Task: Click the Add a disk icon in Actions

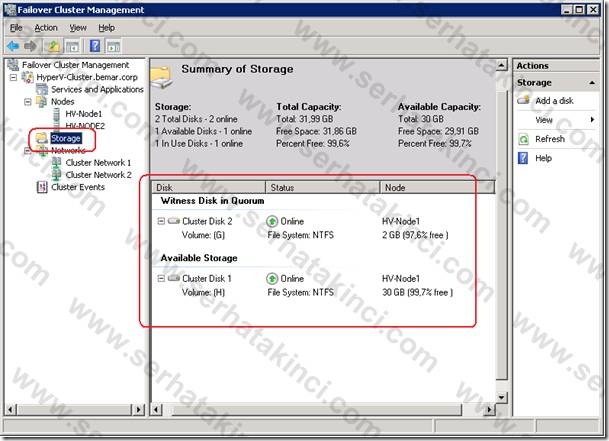Action: coord(524,101)
